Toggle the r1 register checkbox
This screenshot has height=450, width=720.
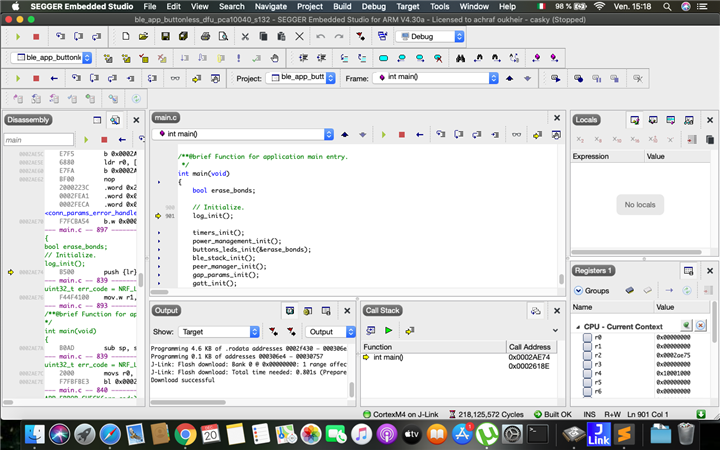tap(587, 347)
